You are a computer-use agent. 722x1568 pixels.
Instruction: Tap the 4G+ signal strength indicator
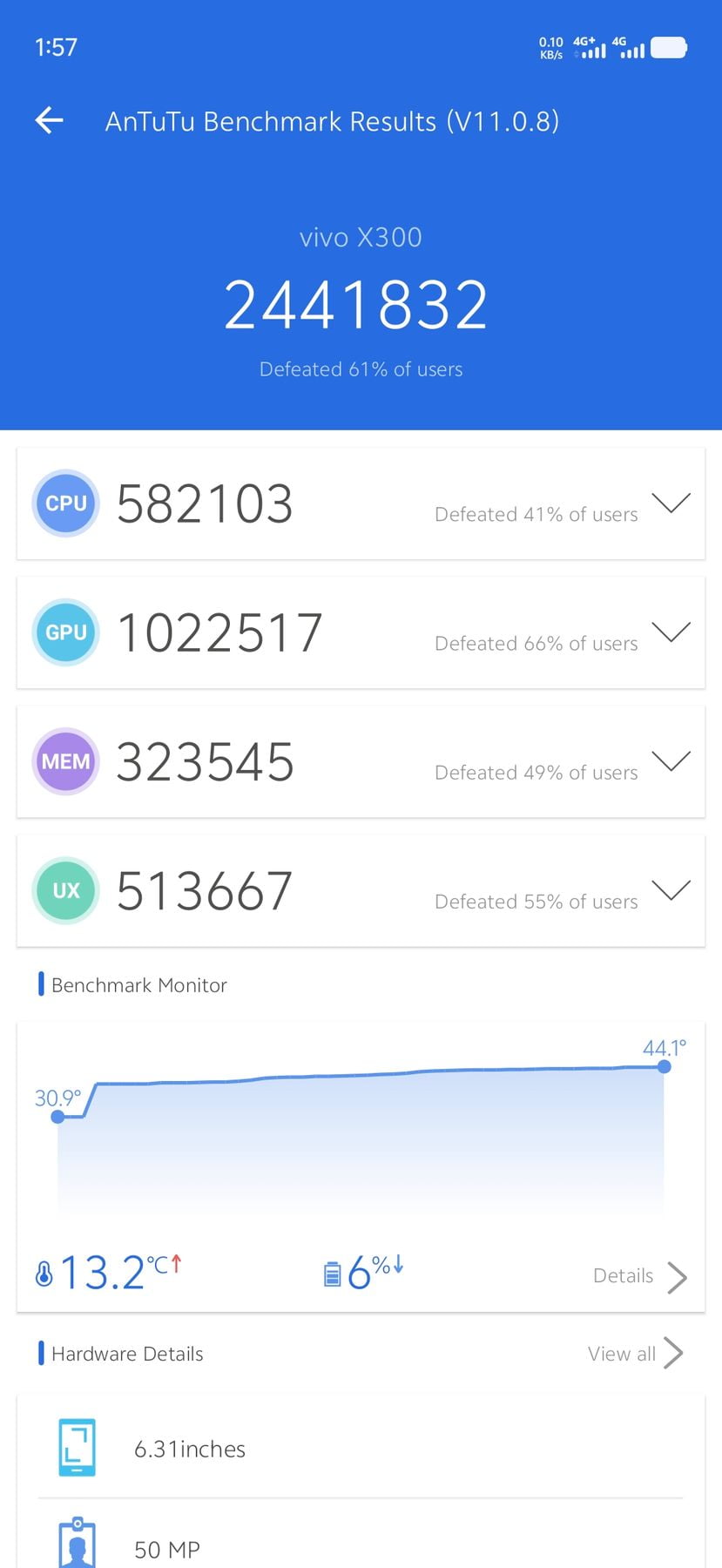click(x=590, y=48)
